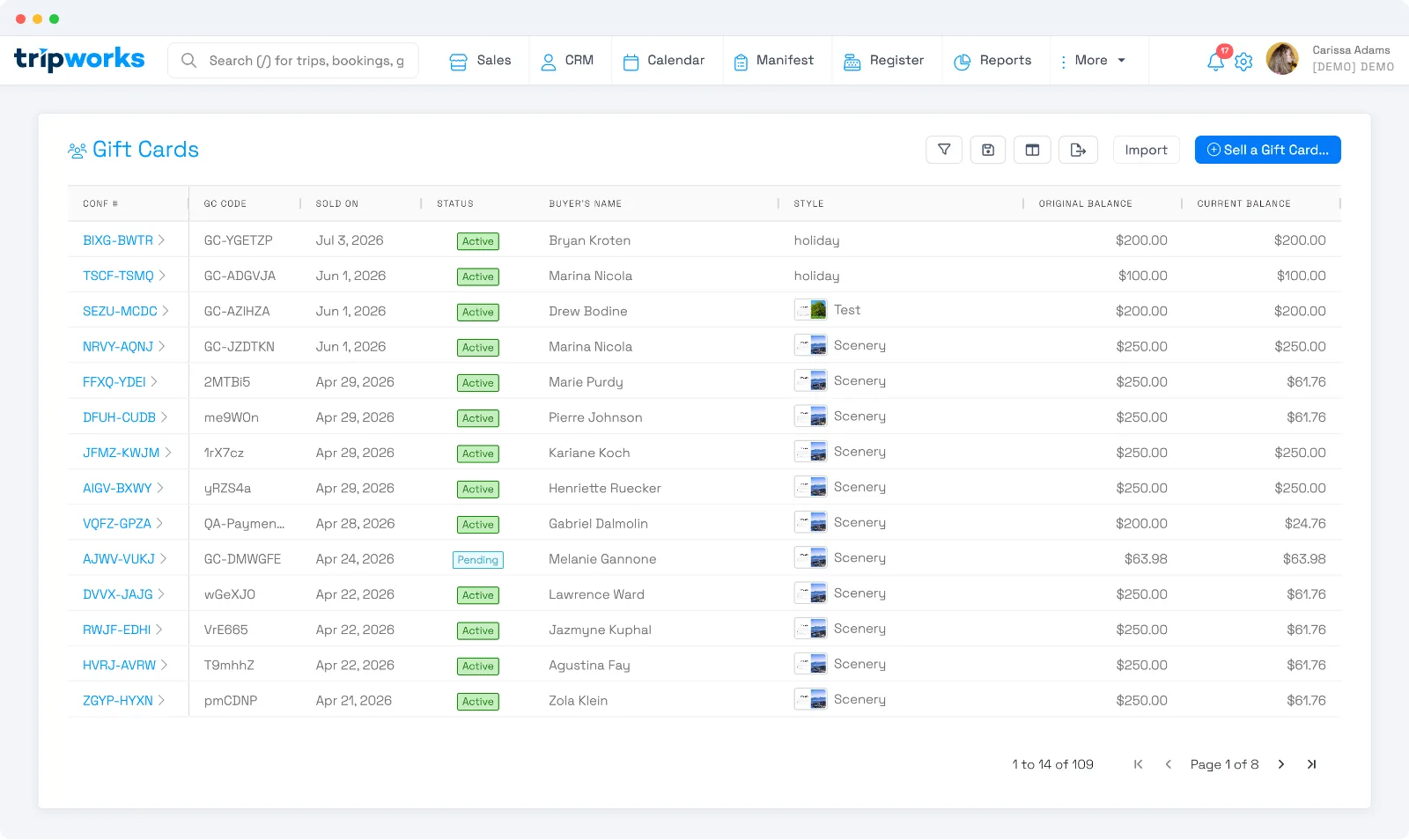
Task: Click the export icon button
Action: [1078, 150]
